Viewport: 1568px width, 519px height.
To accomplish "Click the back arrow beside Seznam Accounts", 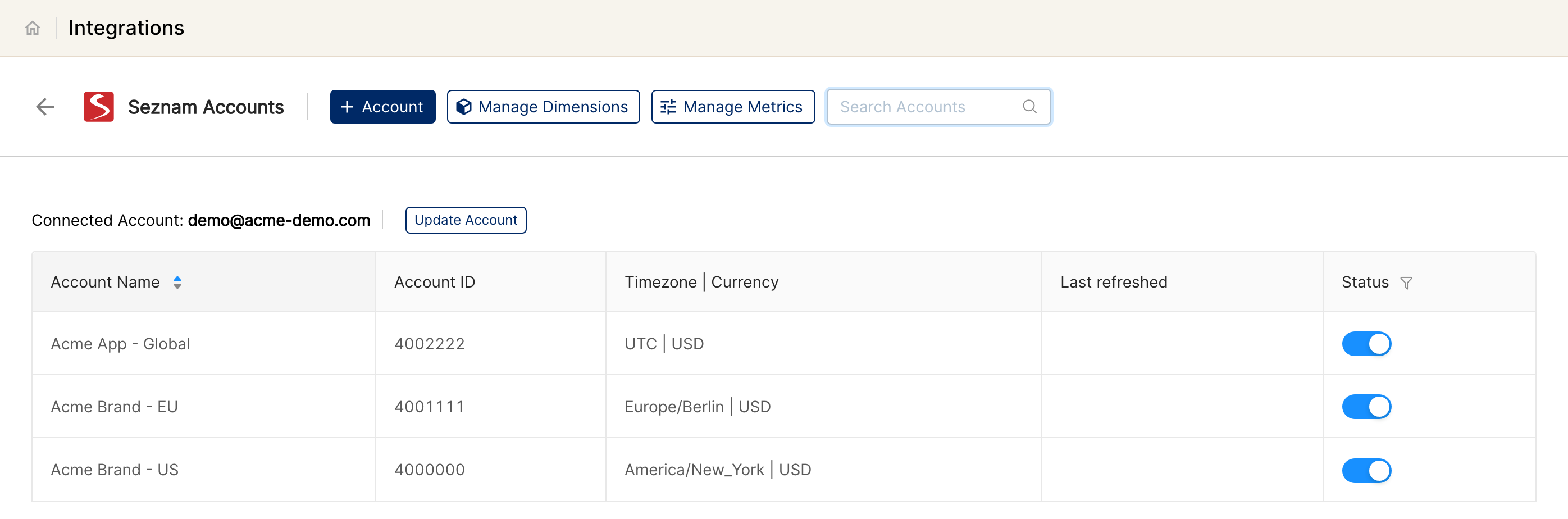I will [45, 107].
